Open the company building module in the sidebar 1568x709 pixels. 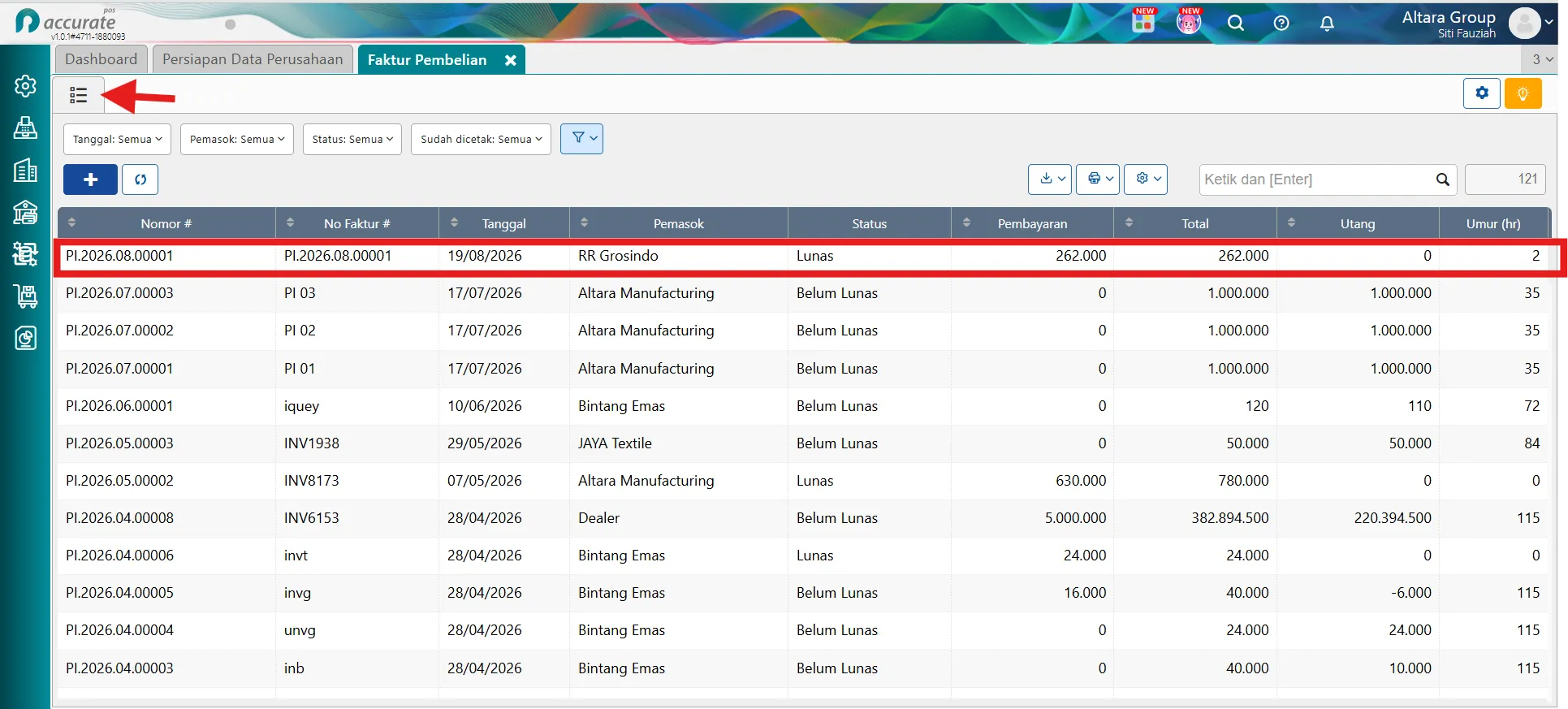(x=25, y=170)
